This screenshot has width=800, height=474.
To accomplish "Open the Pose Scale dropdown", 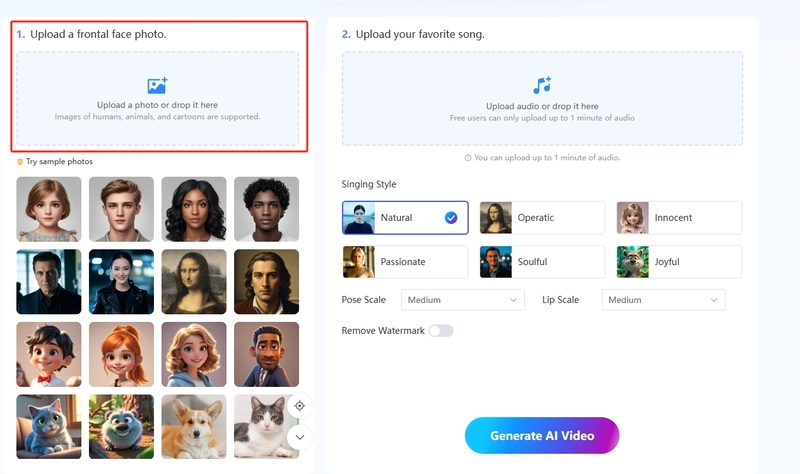I will 462,300.
